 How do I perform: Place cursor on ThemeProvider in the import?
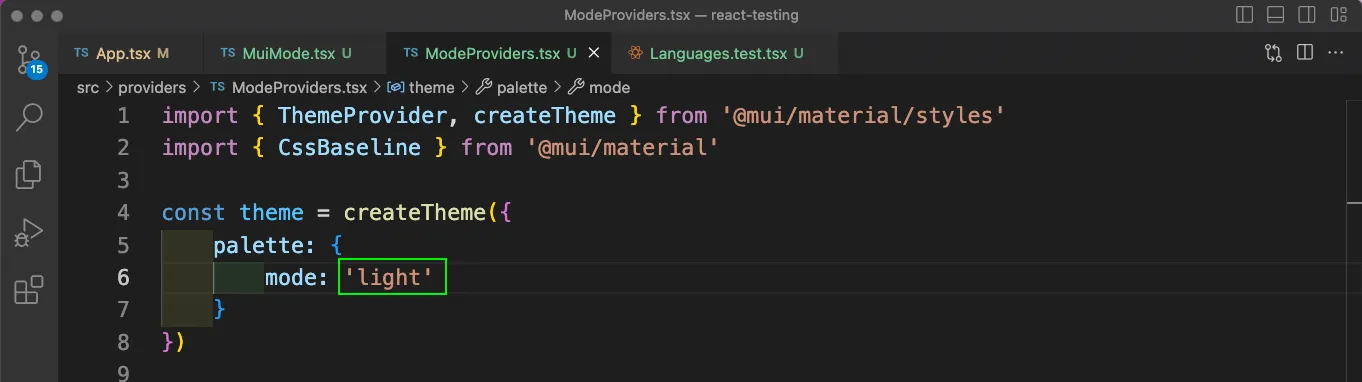pos(362,116)
